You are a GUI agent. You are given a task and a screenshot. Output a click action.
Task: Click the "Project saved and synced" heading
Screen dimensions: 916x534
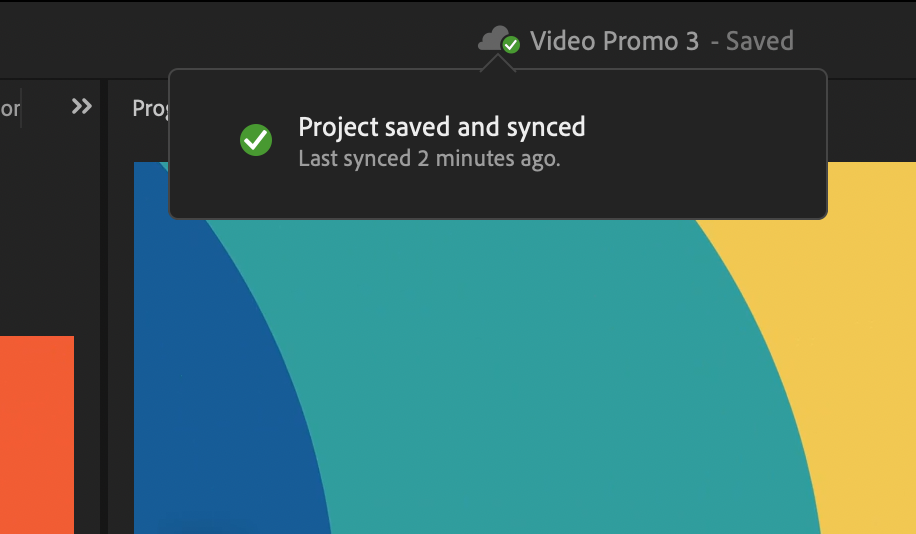[442, 127]
